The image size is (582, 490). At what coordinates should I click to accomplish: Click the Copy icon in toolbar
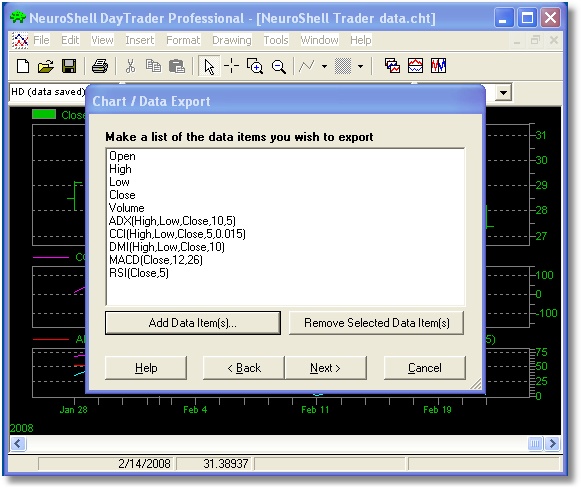(153, 66)
